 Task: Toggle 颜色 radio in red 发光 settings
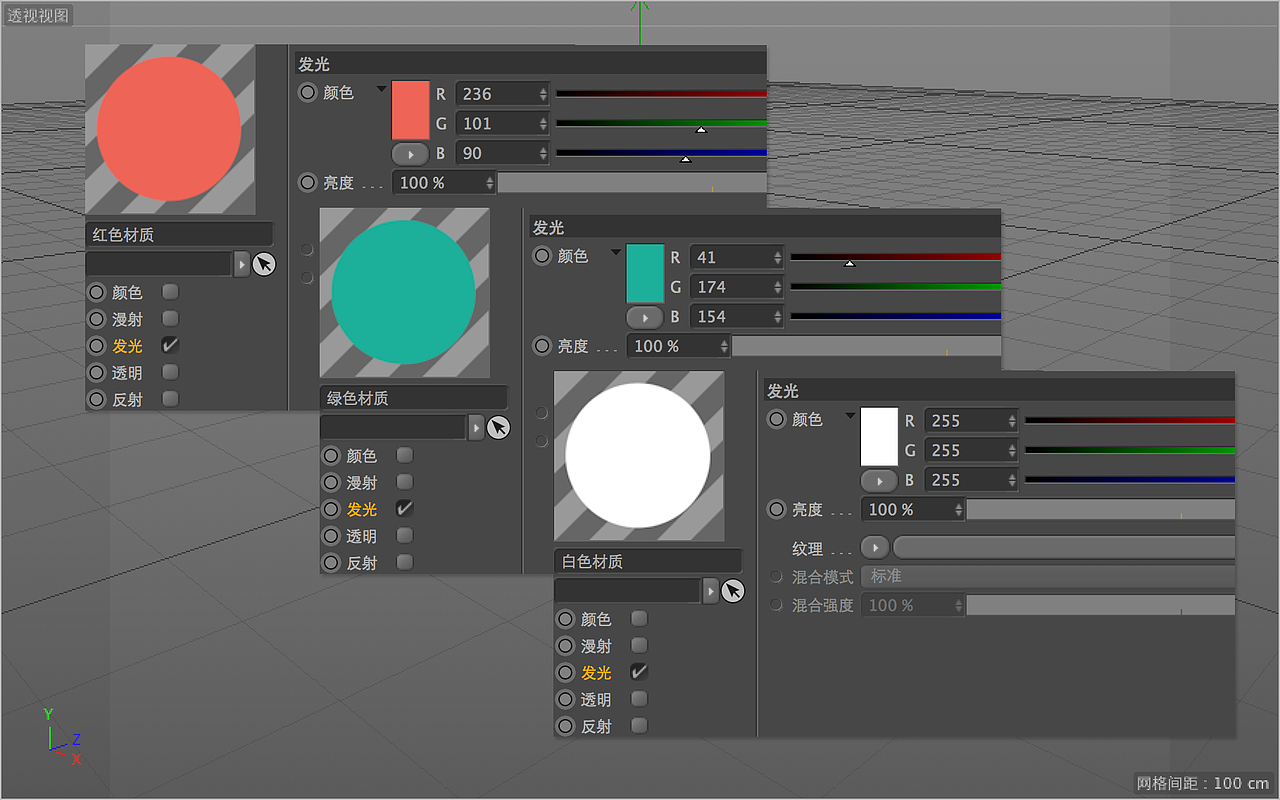point(308,92)
